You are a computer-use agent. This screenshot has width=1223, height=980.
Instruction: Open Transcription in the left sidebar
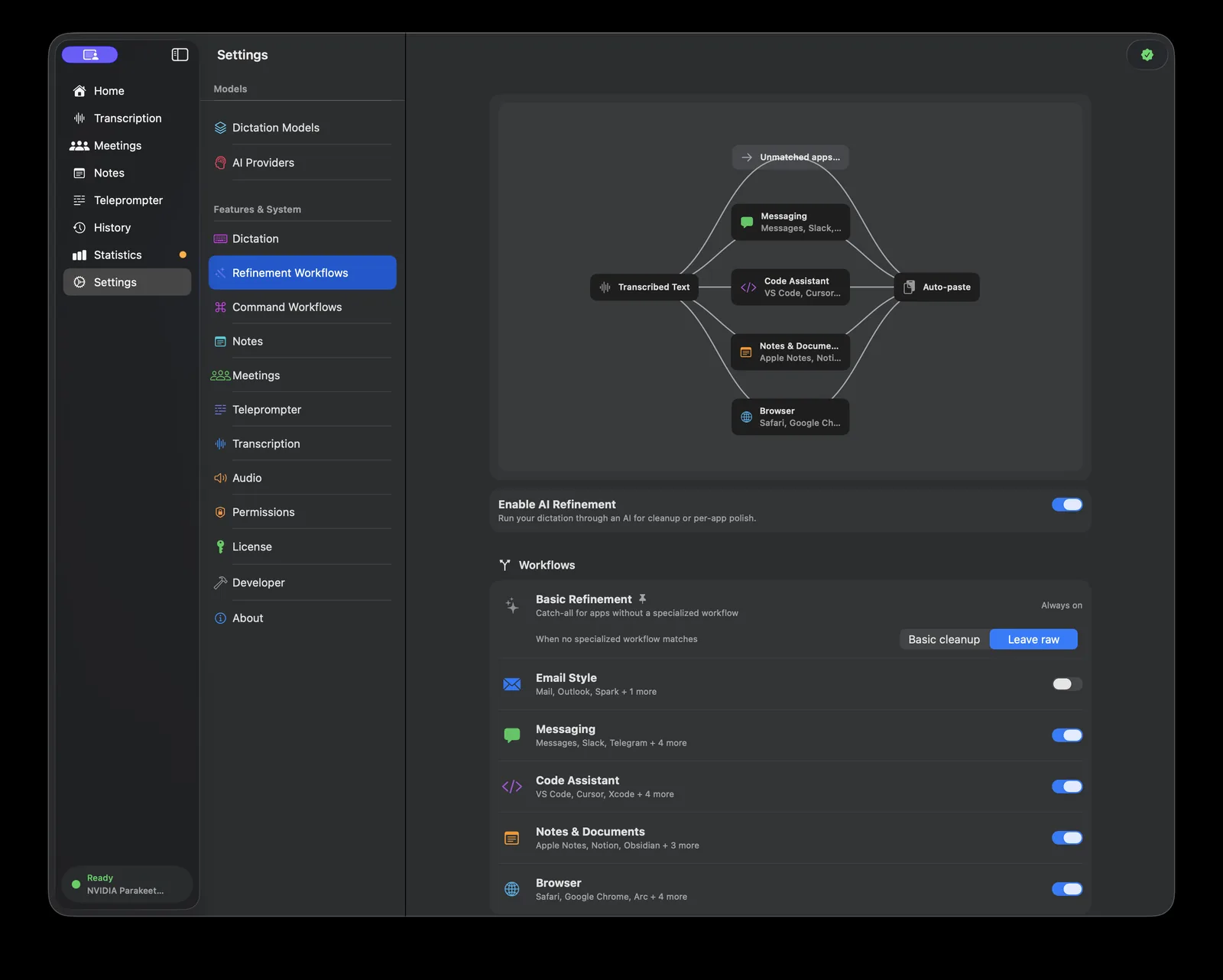(127, 118)
